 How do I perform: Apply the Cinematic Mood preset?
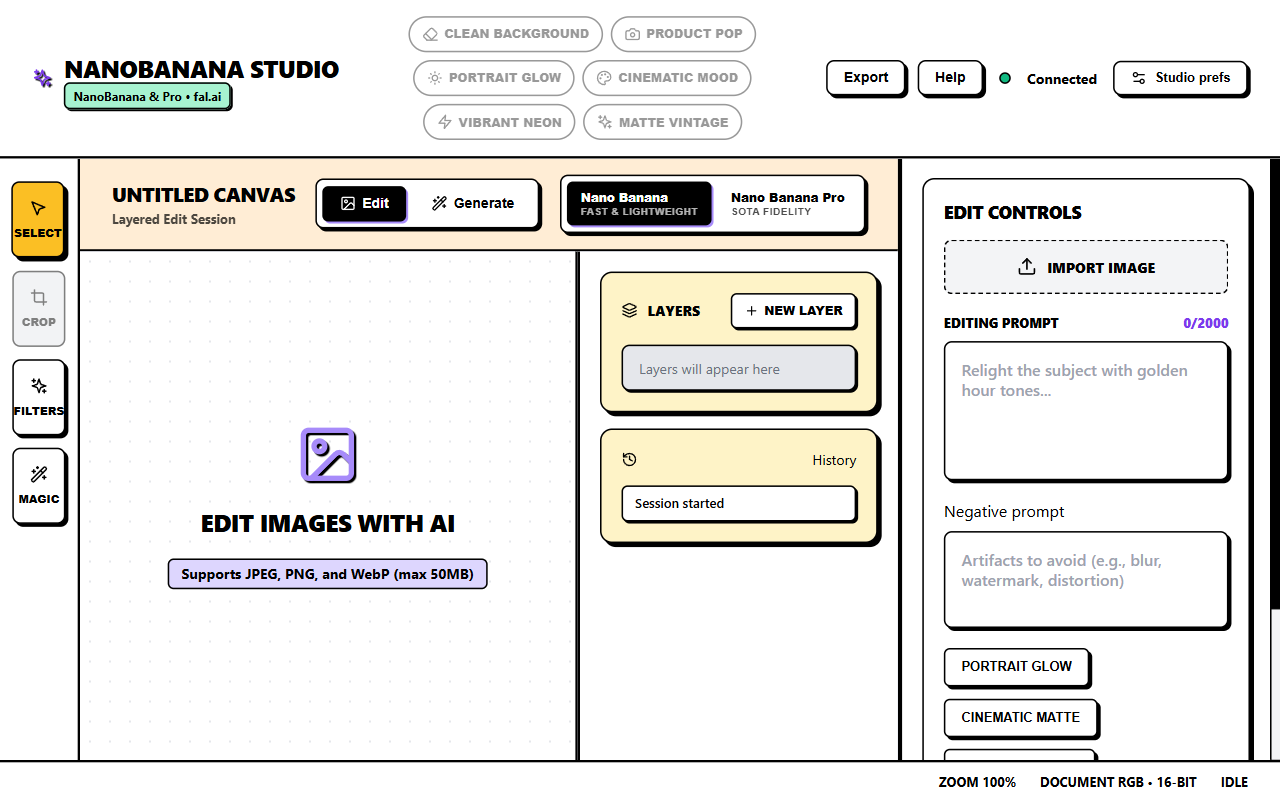point(667,78)
